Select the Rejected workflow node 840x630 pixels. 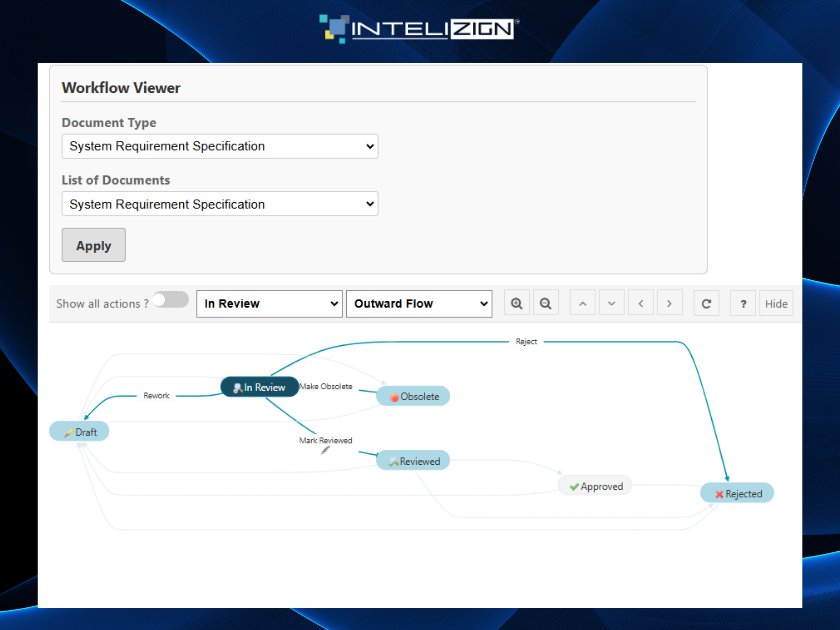coord(737,492)
